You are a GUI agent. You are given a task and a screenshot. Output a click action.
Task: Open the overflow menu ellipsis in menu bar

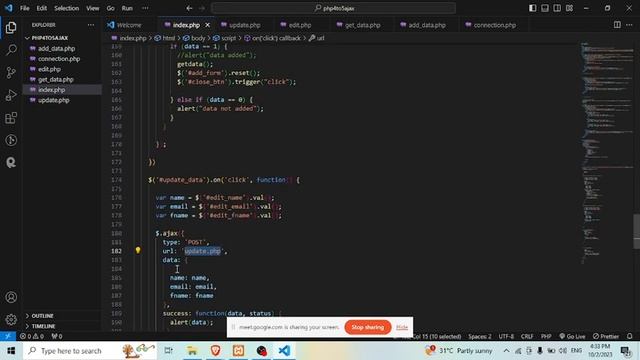pos(145,8)
